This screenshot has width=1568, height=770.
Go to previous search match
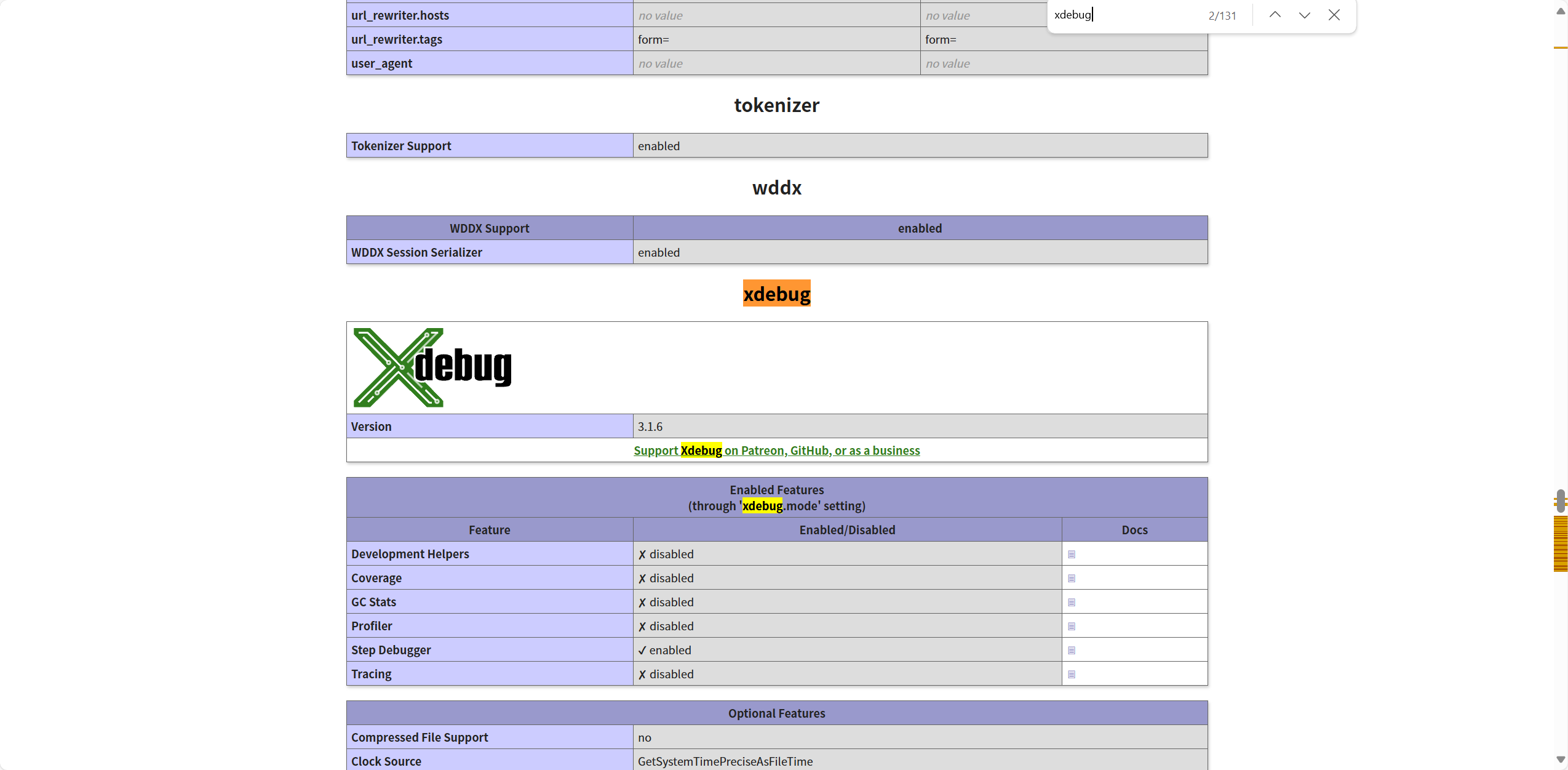pos(1275,14)
